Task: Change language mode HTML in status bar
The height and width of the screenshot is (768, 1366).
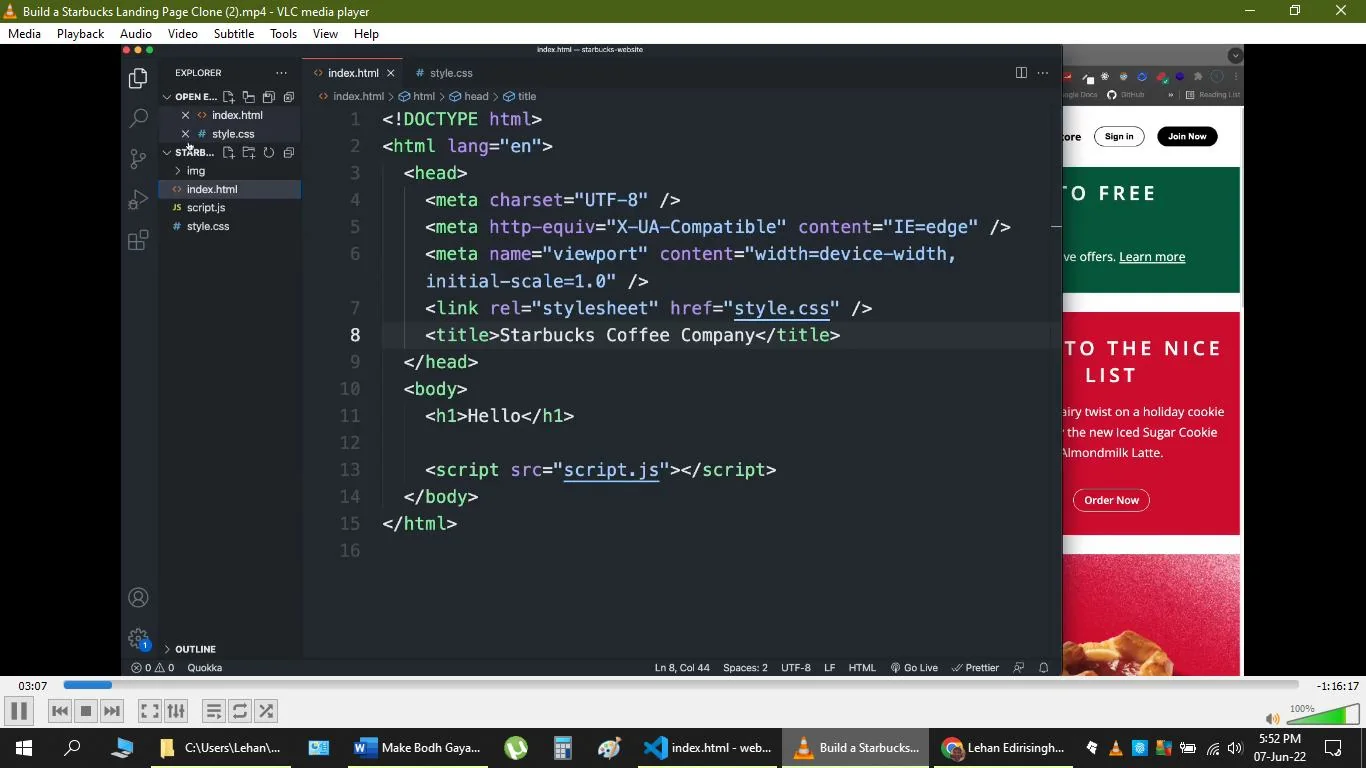Action: (x=862, y=668)
